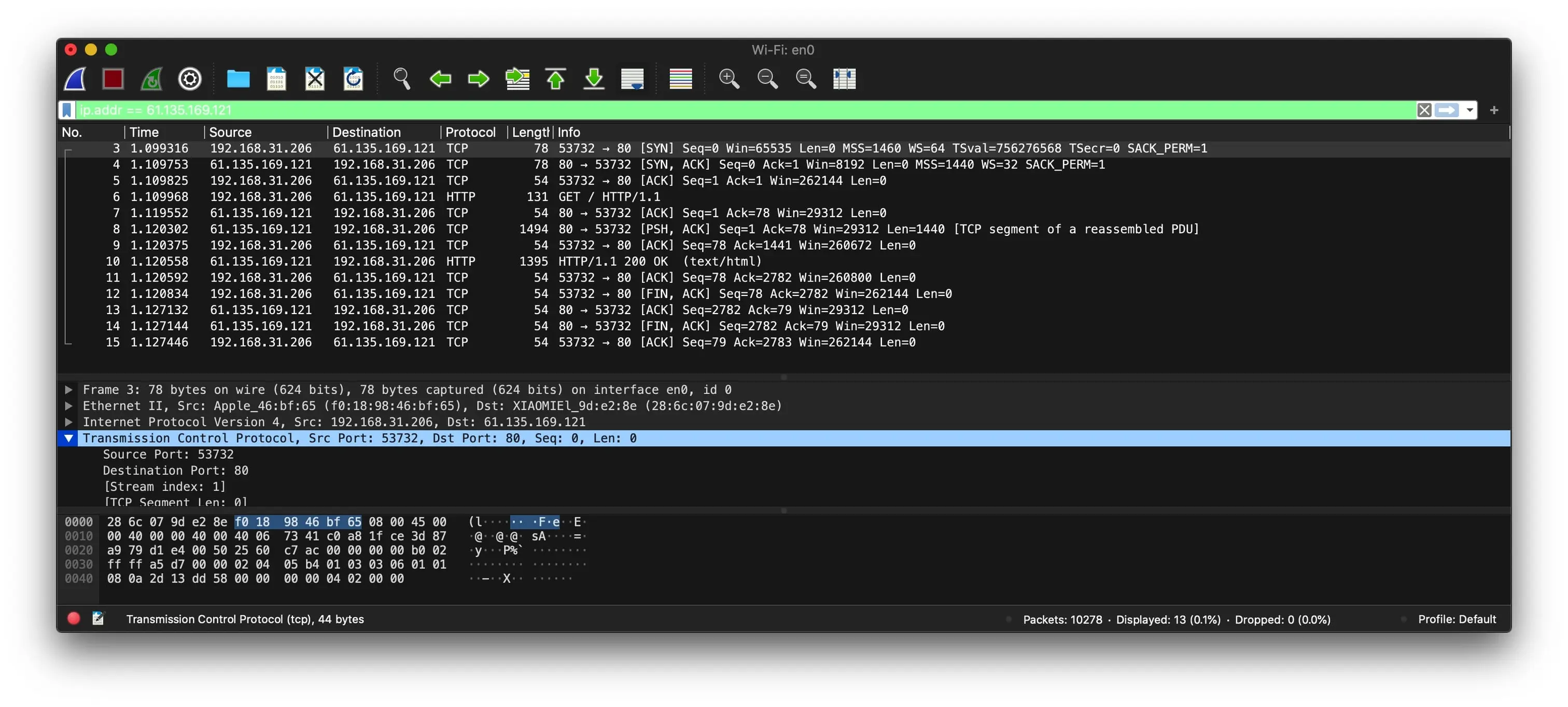The image size is (1568, 707).
Task: Clear the display filter with X button
Action: 1424,110
